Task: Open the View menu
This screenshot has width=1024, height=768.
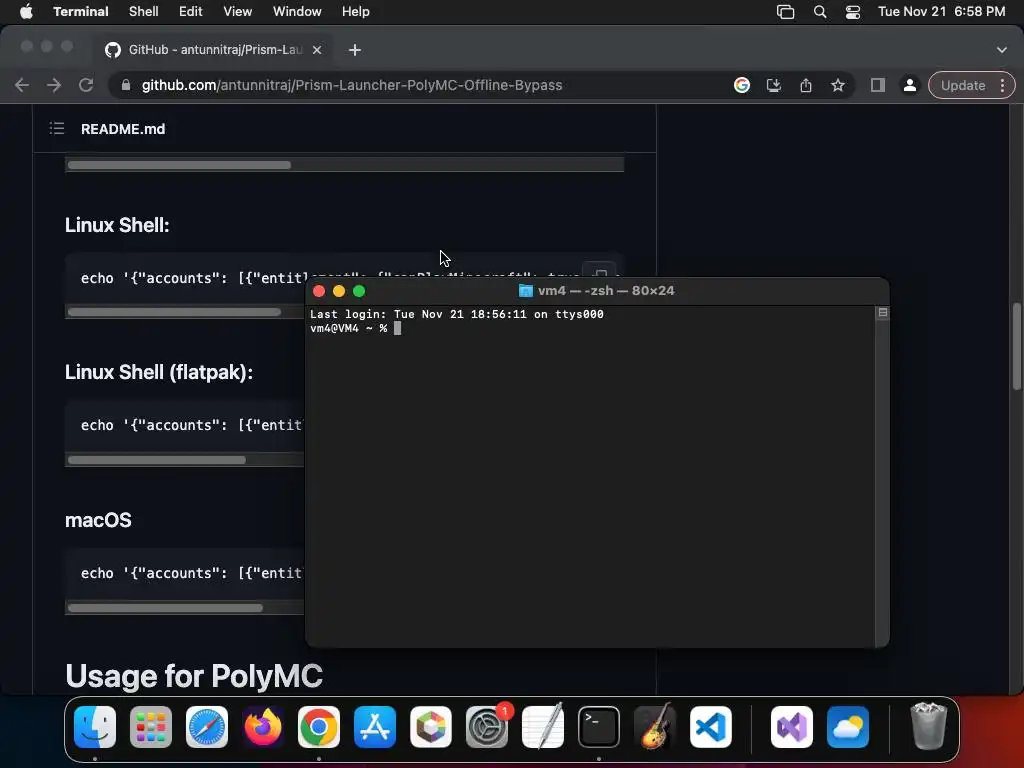Action: [238, 12]
